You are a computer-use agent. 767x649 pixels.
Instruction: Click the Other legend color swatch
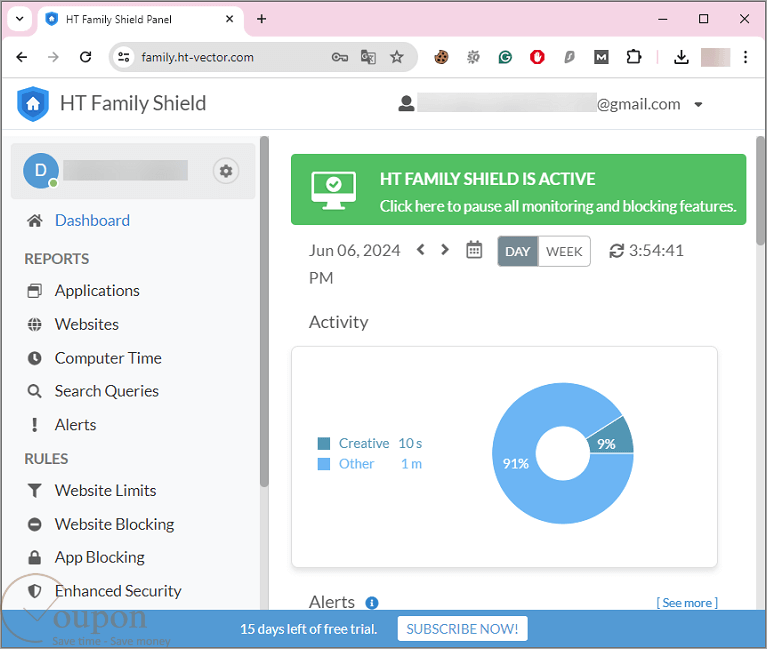(x=324, y=464)
